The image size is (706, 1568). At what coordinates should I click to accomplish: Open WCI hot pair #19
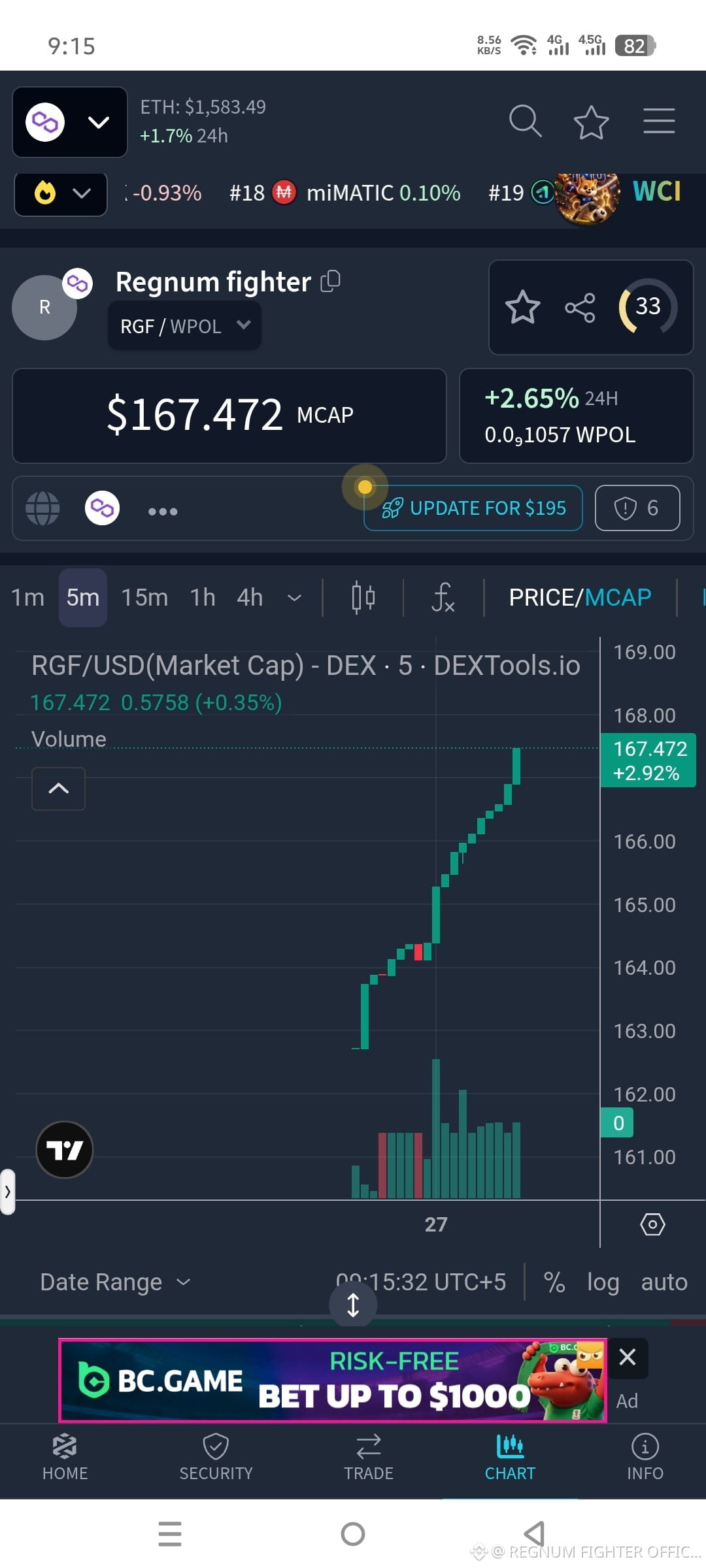click(585, 193)
